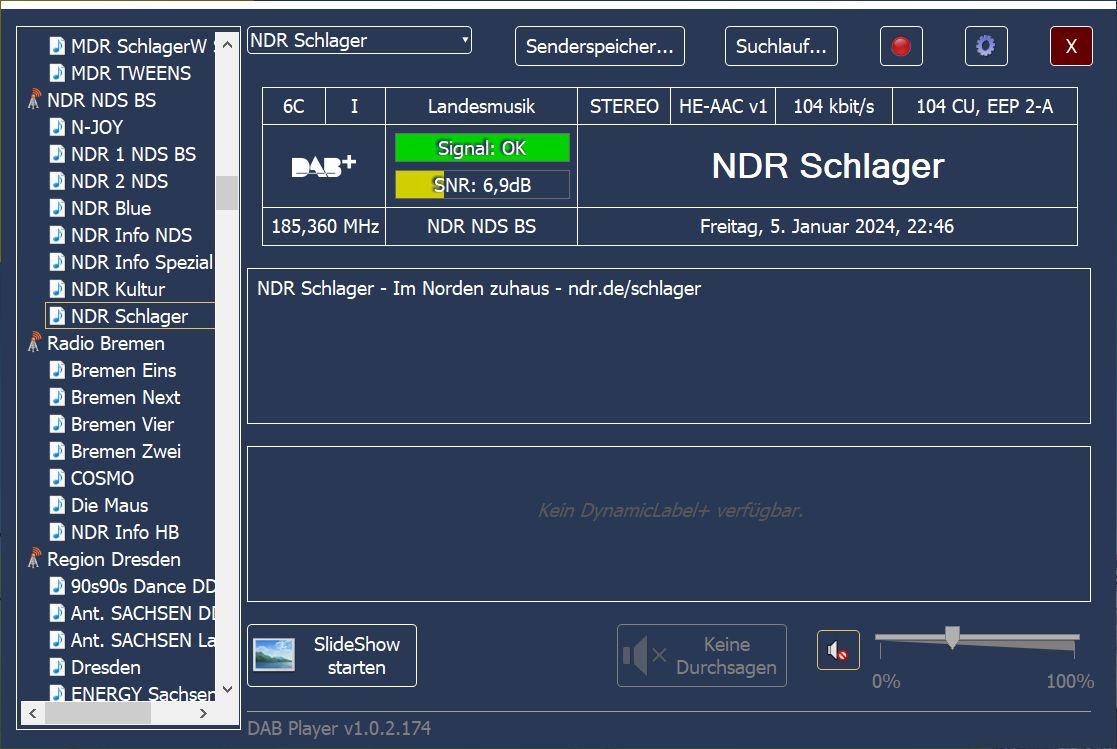Open Senderspeicher station memory
The image size is (1117, 749).
tap(600, 46)
